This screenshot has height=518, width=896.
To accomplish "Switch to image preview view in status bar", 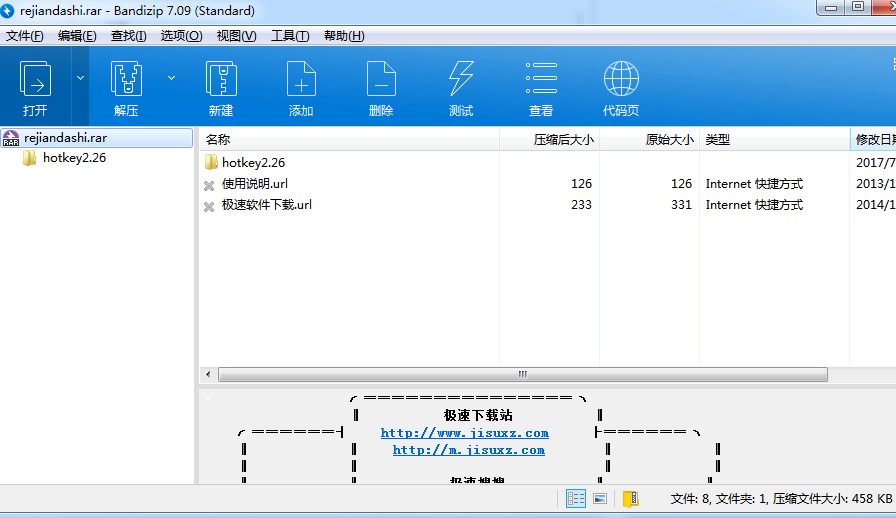I will [x=600, y=499].
